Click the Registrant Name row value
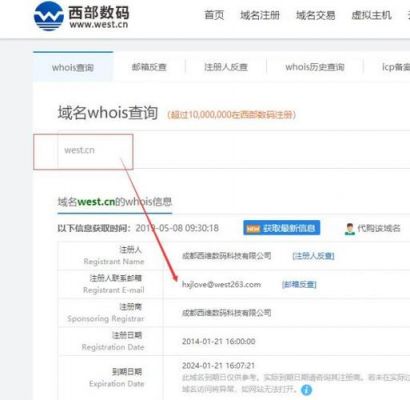410x400 pixels. 227,256
